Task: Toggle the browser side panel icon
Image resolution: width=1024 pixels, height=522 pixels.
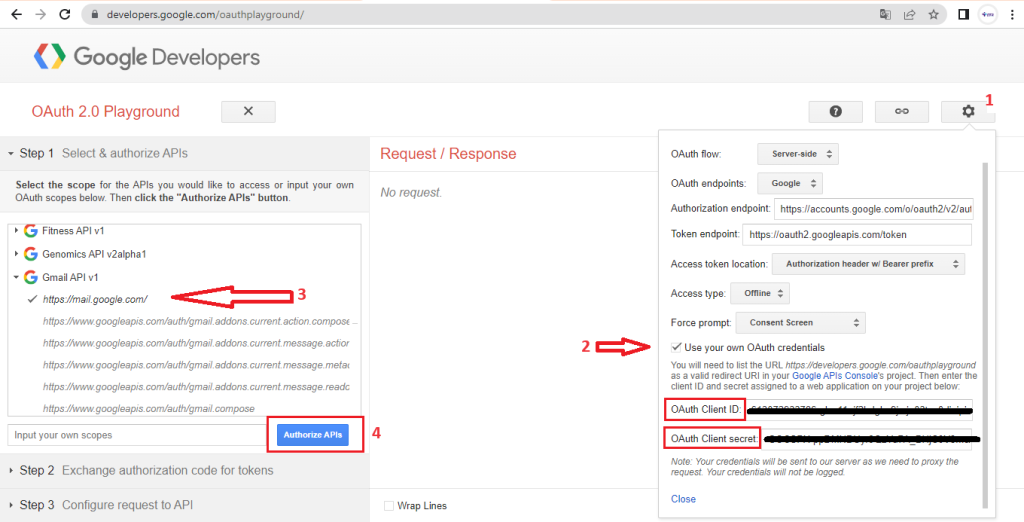Action: pyautogui.click(x=963, y=14)
